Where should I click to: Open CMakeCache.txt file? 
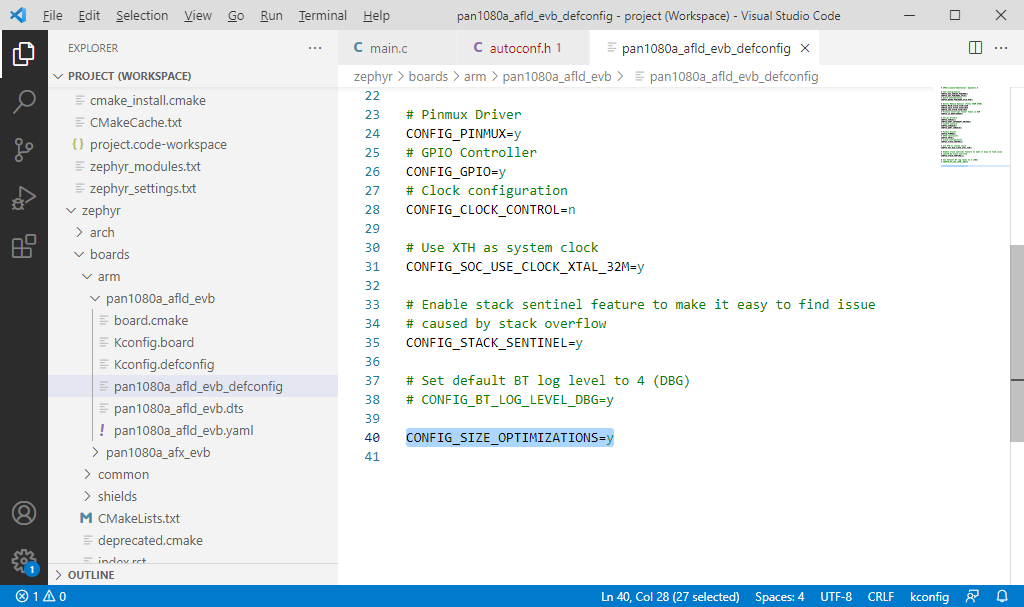point(193,123)
